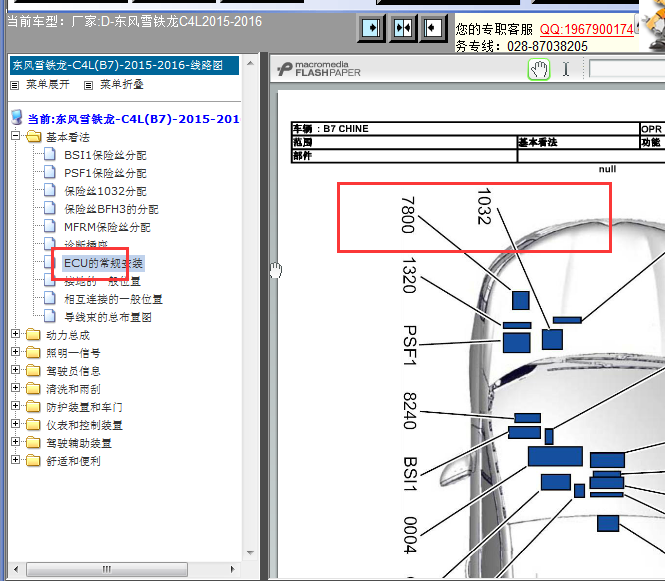Screen dimensions: 665x581
Task: Open 保险丝1032分配 document
Action: [105, 191]
